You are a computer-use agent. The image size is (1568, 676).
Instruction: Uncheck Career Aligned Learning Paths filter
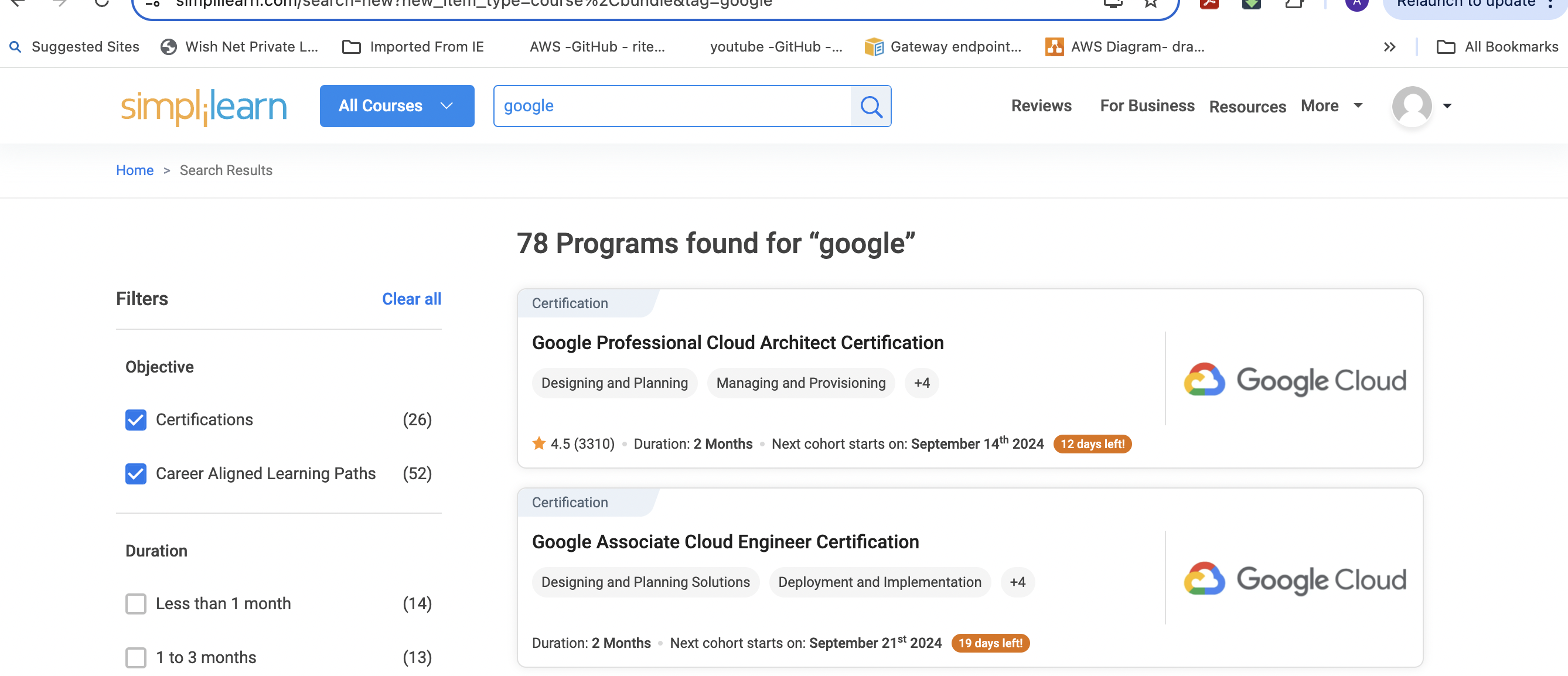click(136, 473)
